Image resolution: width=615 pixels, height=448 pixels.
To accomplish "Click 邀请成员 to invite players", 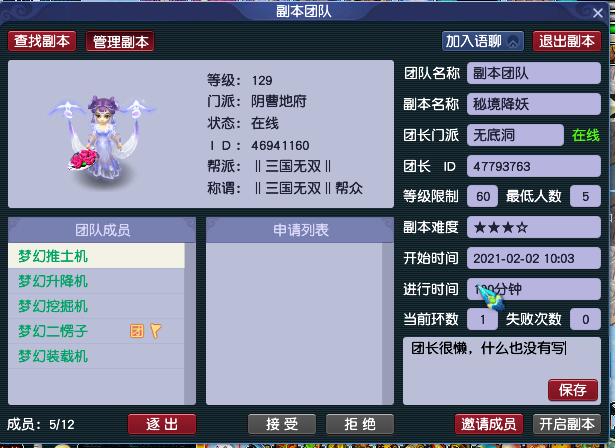I will (489, 424).
